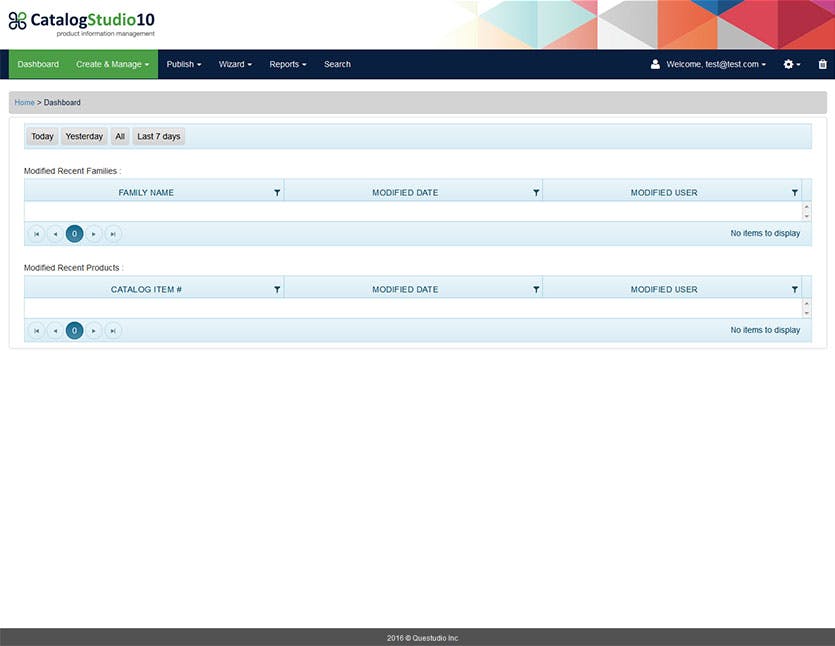The width and height of the screenshot is (835, 646).
Task: Filter the Catalog Item # column
Action: pos(277,290)
